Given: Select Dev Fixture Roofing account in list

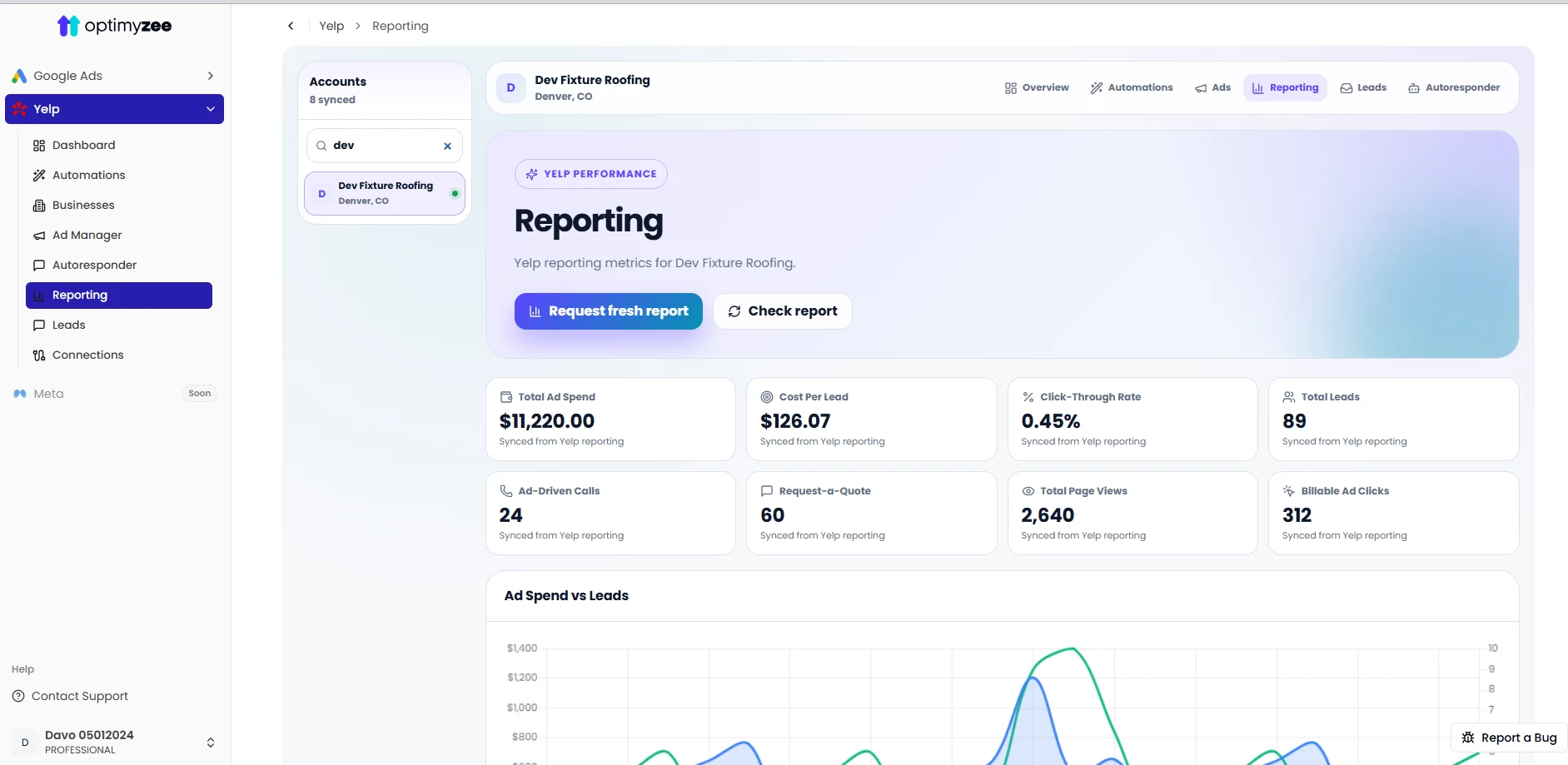Looking at the screenshot, I should (385, 193).
